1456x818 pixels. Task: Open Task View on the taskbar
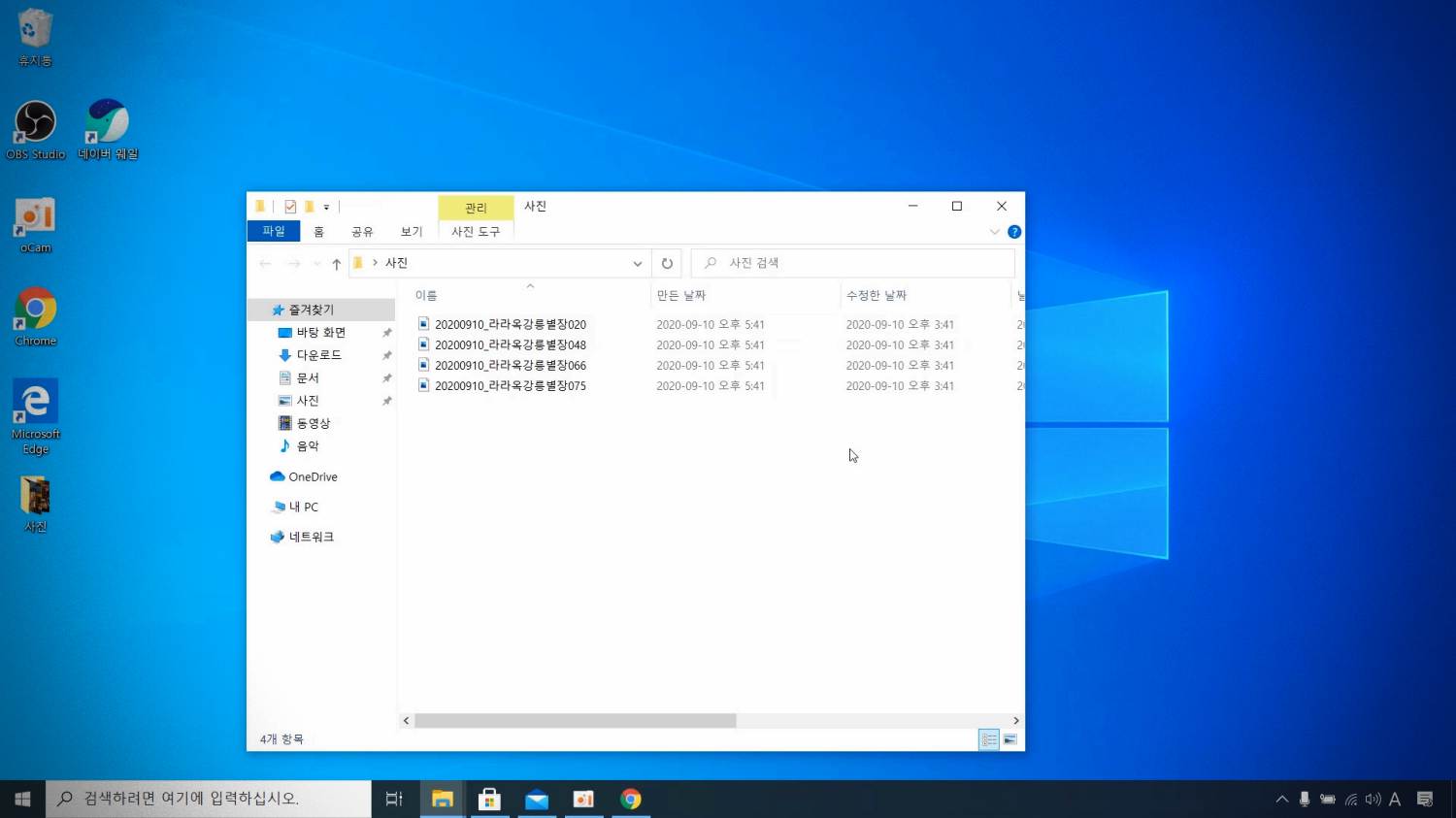point(394,799)
